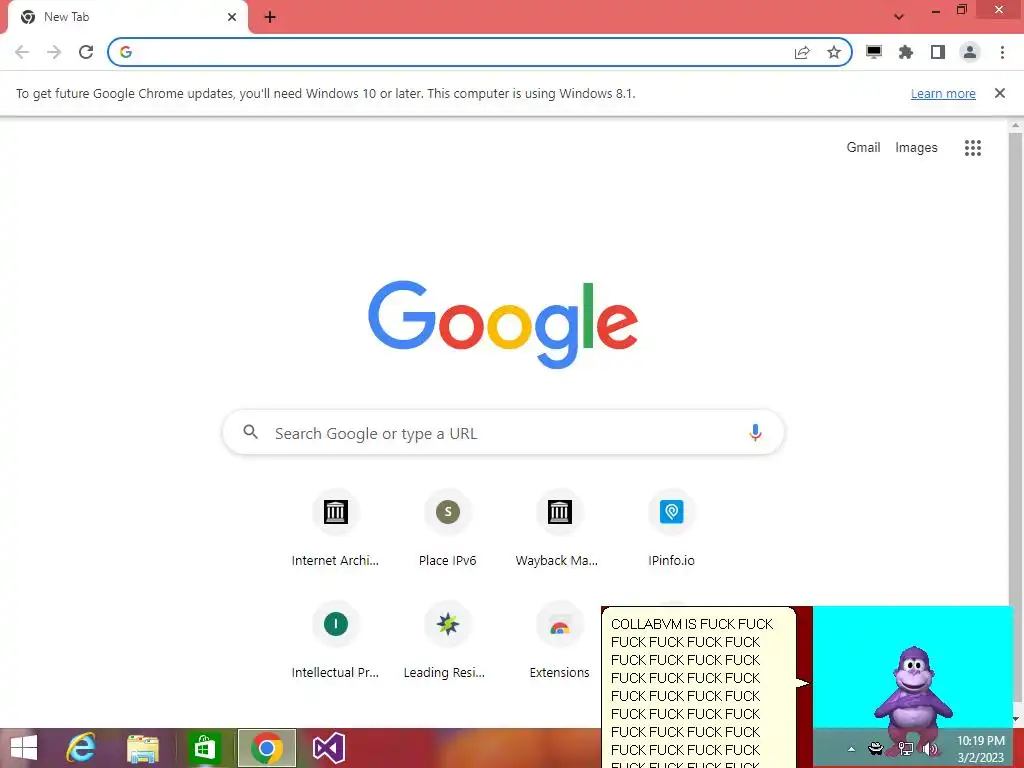Minimize the Chrome window
The image size is (1024, 768).
935,11
